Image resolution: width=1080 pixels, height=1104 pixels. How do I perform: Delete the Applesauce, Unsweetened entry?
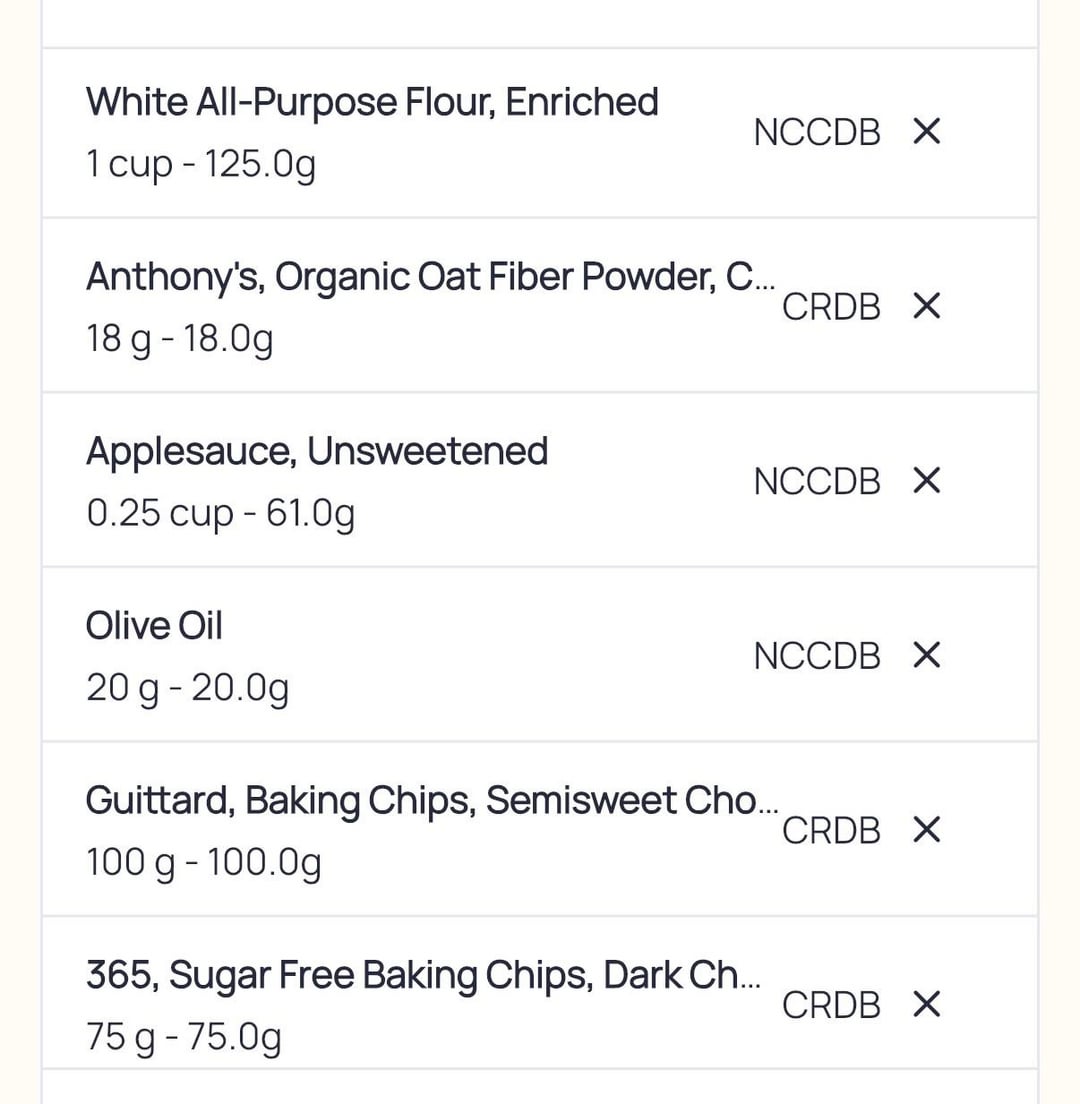(x=927, y=481)
